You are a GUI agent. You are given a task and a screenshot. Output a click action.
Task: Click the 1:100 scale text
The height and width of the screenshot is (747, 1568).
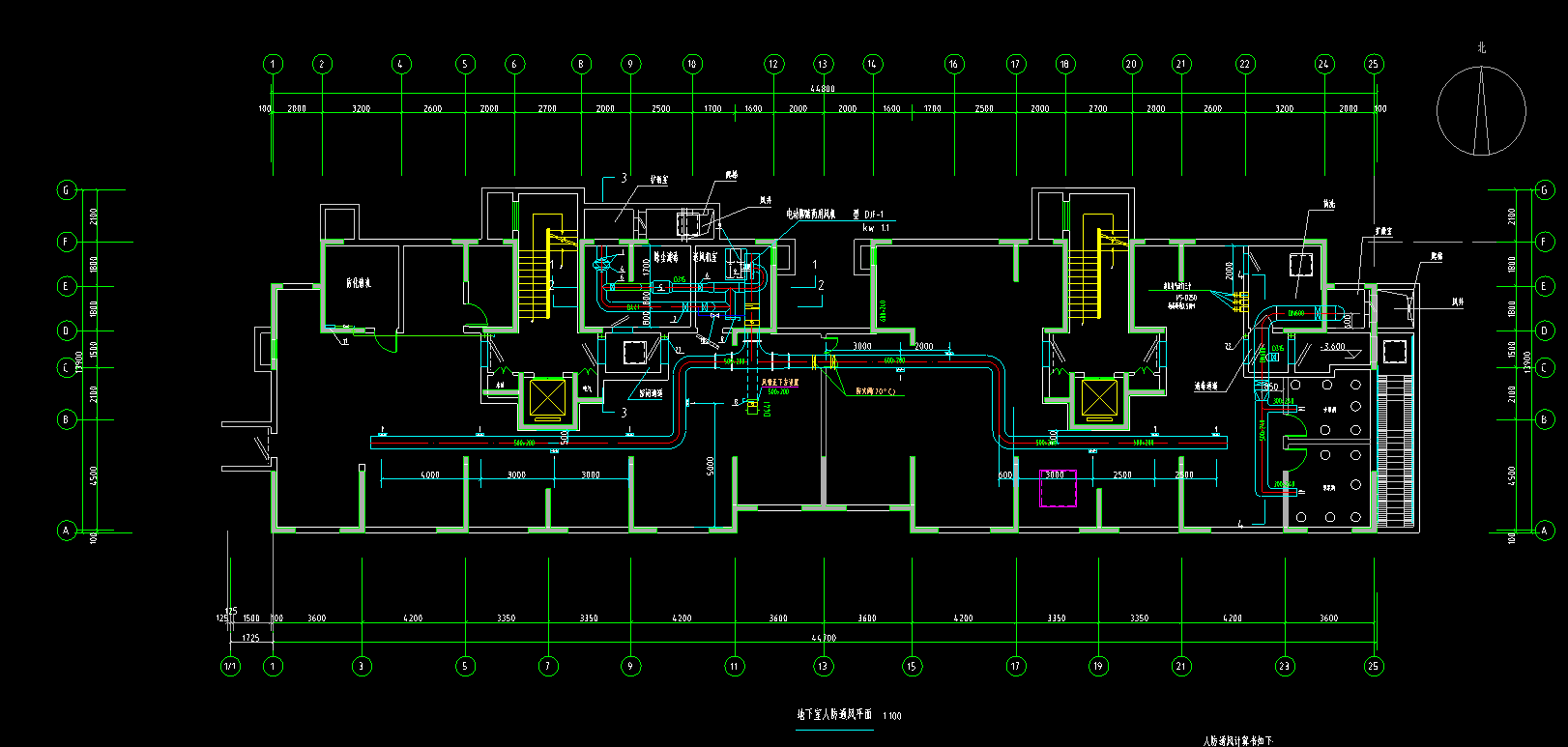pyautogui.click(x=892, y=716)
